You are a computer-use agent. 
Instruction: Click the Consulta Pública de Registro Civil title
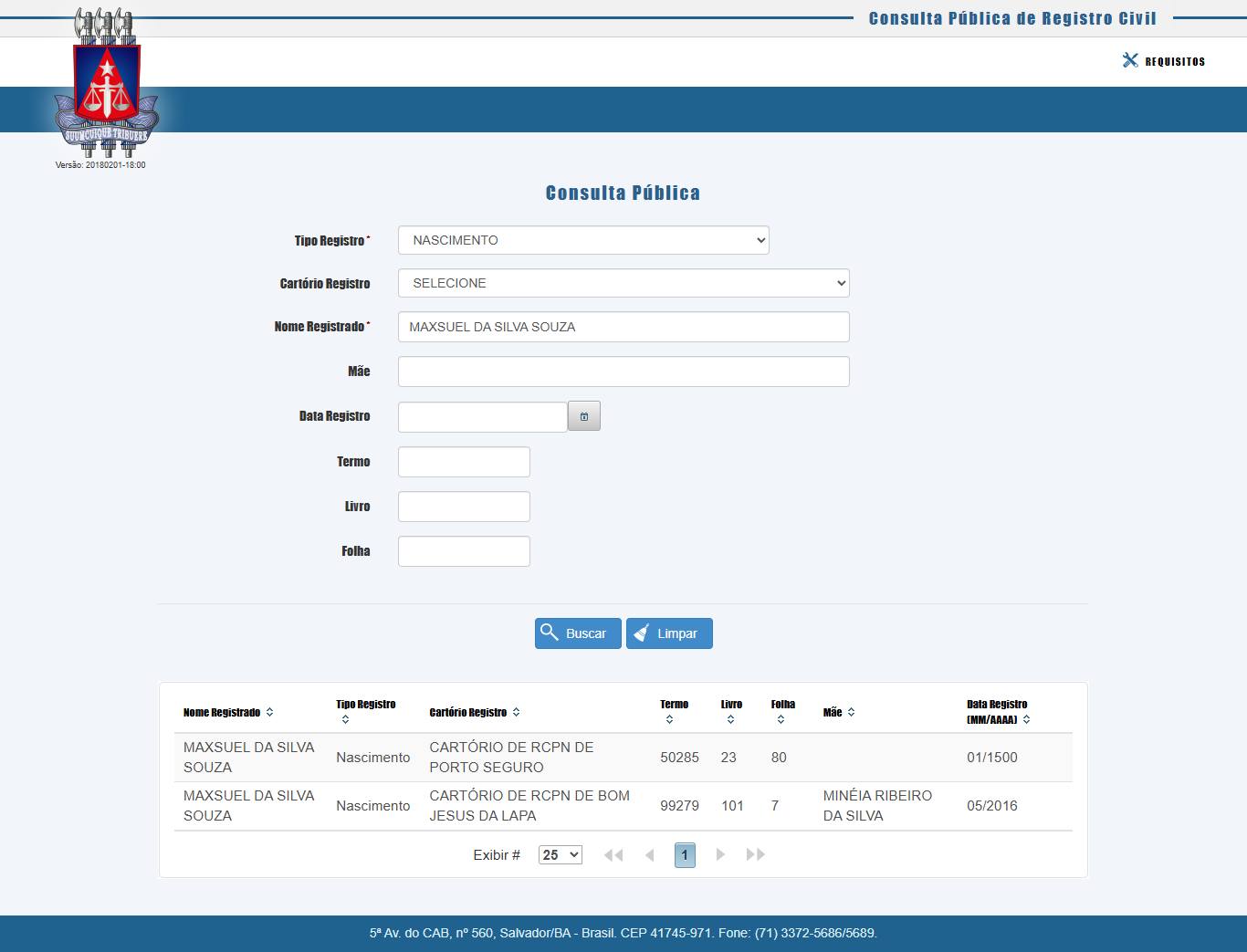(x=1012, y=18)
